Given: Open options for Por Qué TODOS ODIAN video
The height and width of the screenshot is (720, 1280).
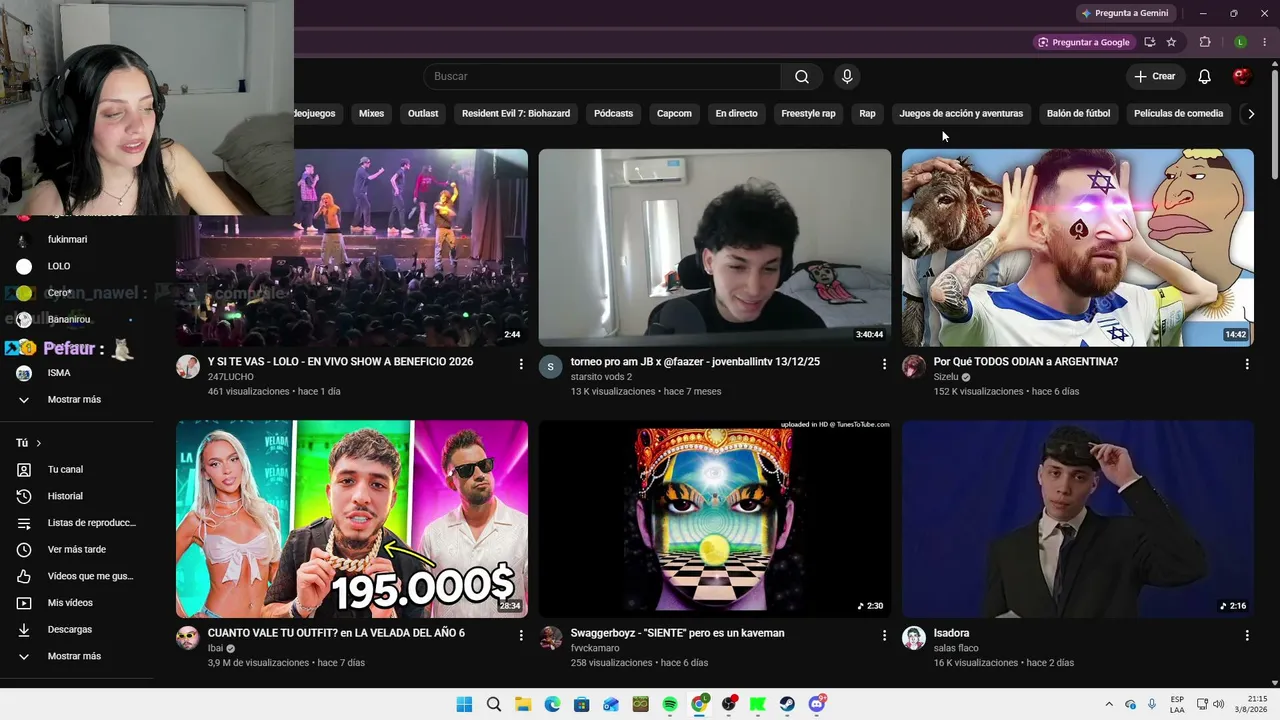Looking at the screenshot, I should click(x=1247, y=365).
